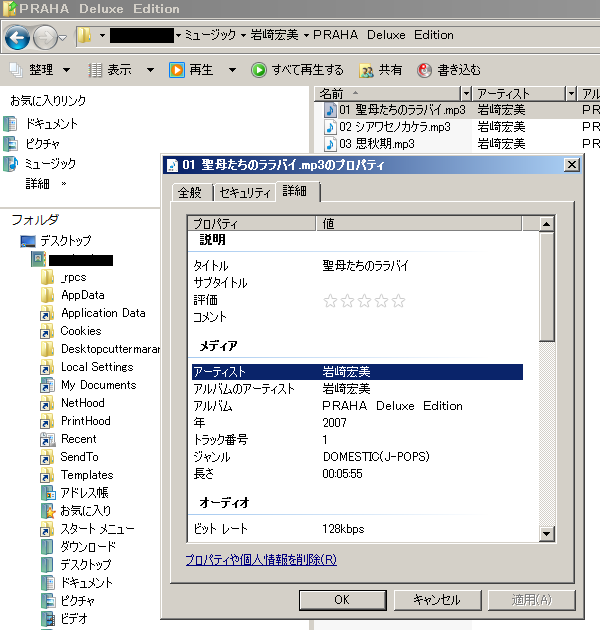Sort by 名前 column header
600x630 pixels.
tap(388, 94)
